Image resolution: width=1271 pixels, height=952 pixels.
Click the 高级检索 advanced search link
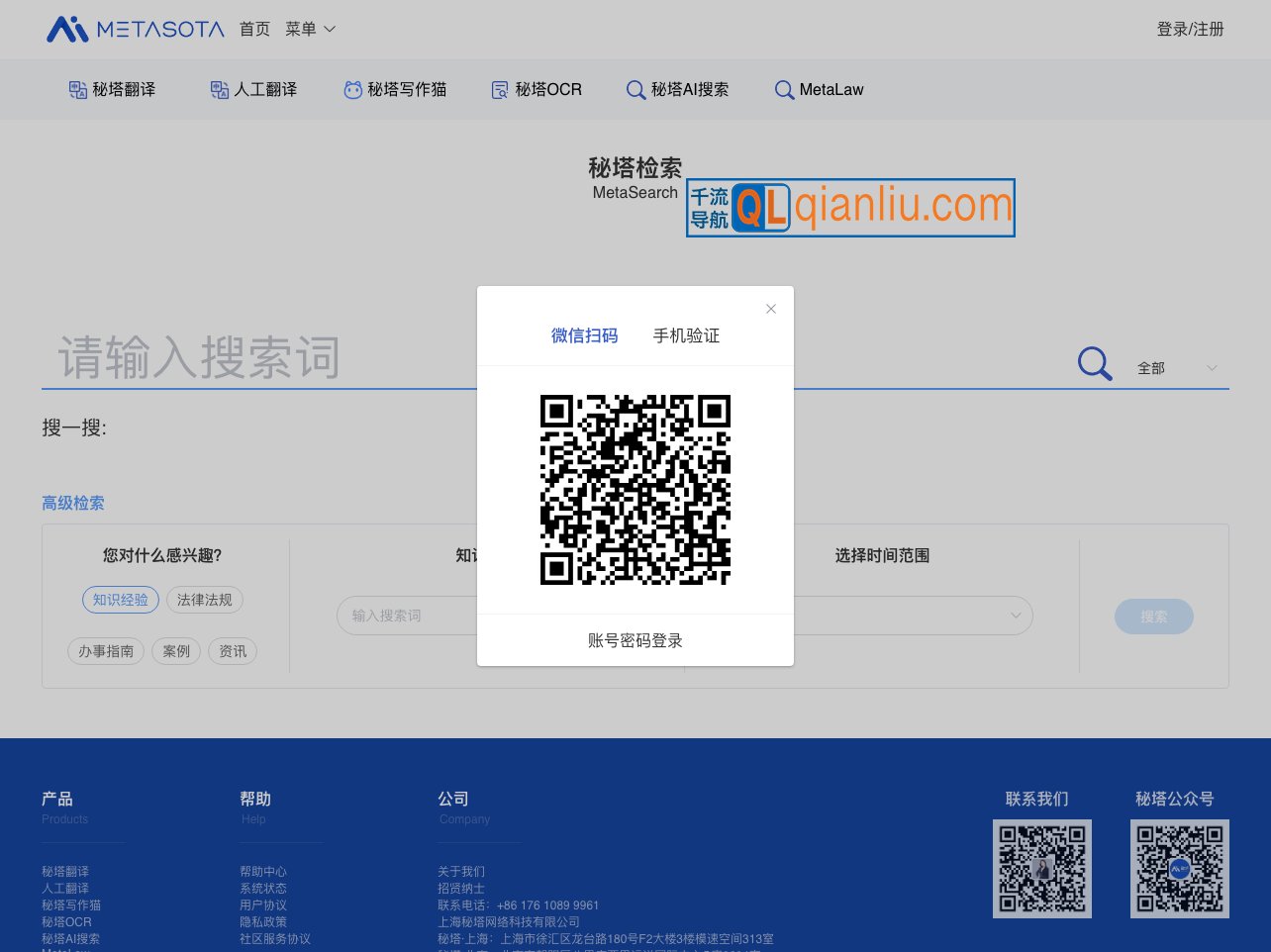[x=73, y=503]
